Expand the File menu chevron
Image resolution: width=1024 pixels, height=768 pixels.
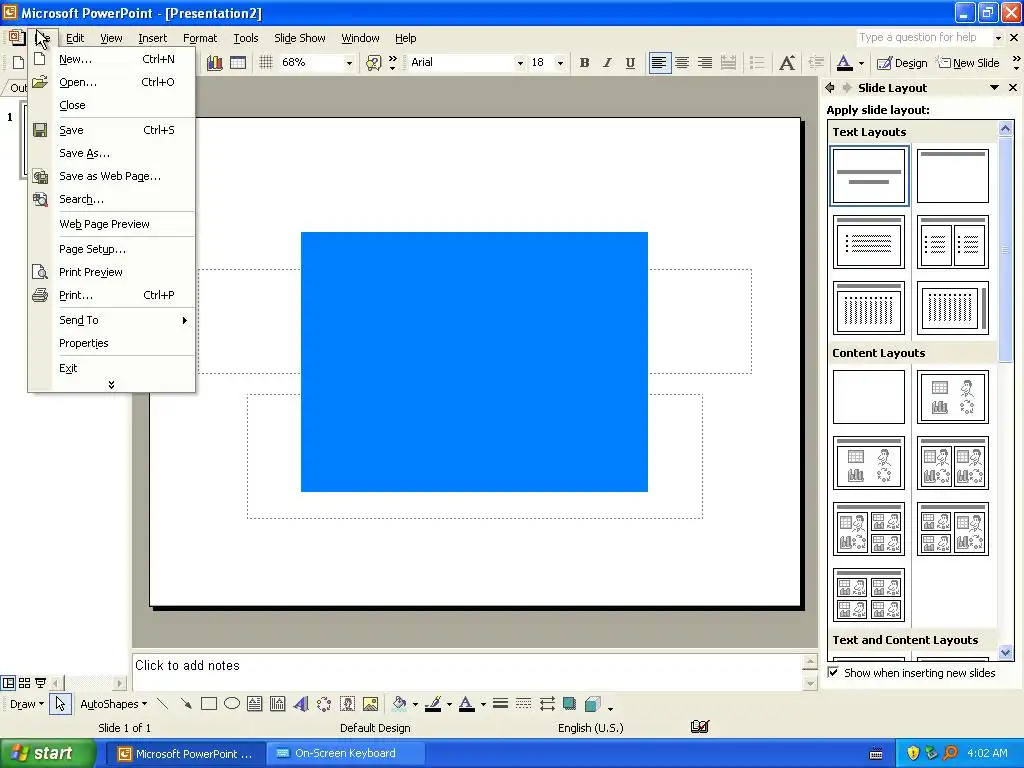(111, 385)
